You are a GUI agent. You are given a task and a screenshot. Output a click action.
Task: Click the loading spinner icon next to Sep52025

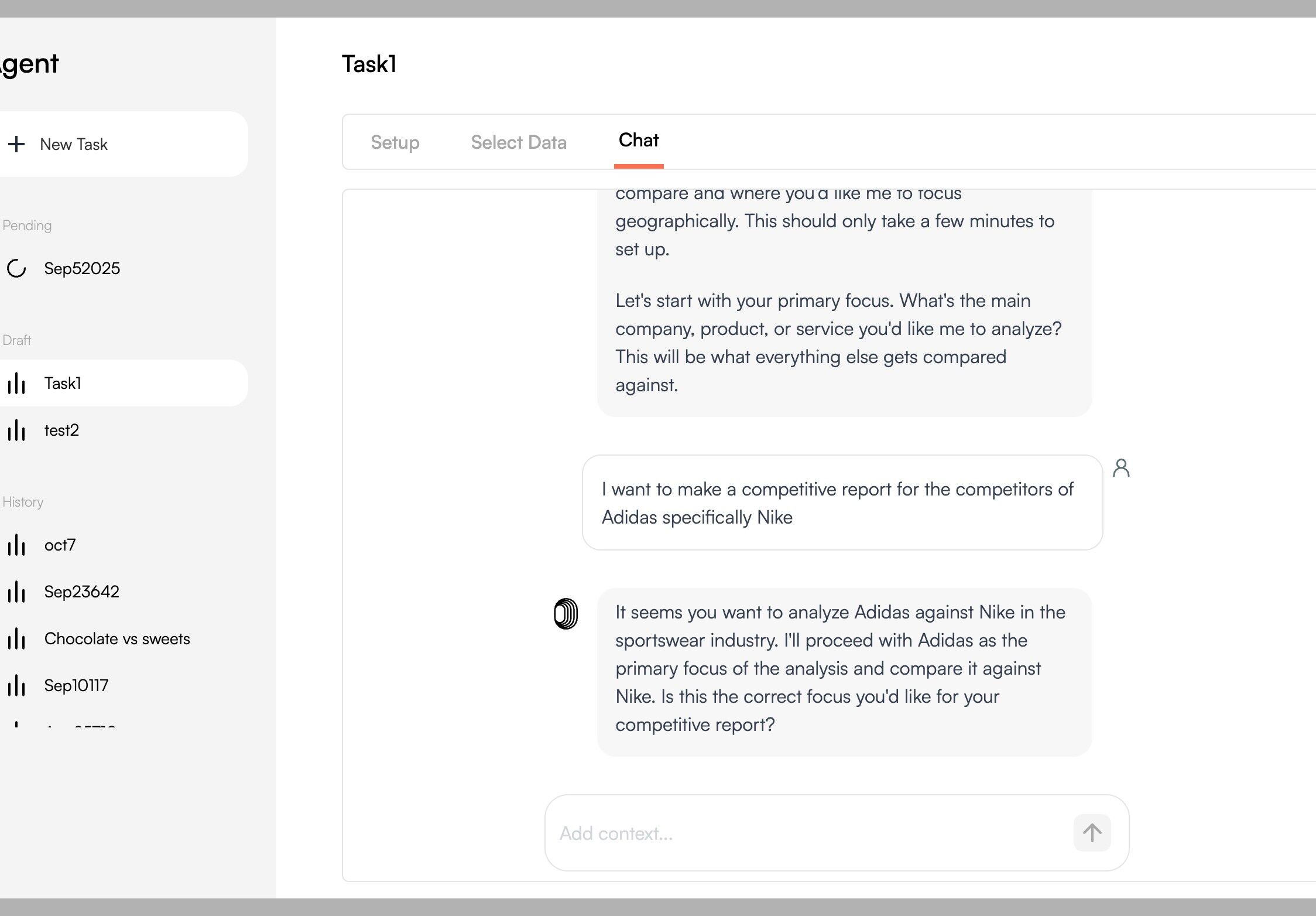(x=16, y=268)
